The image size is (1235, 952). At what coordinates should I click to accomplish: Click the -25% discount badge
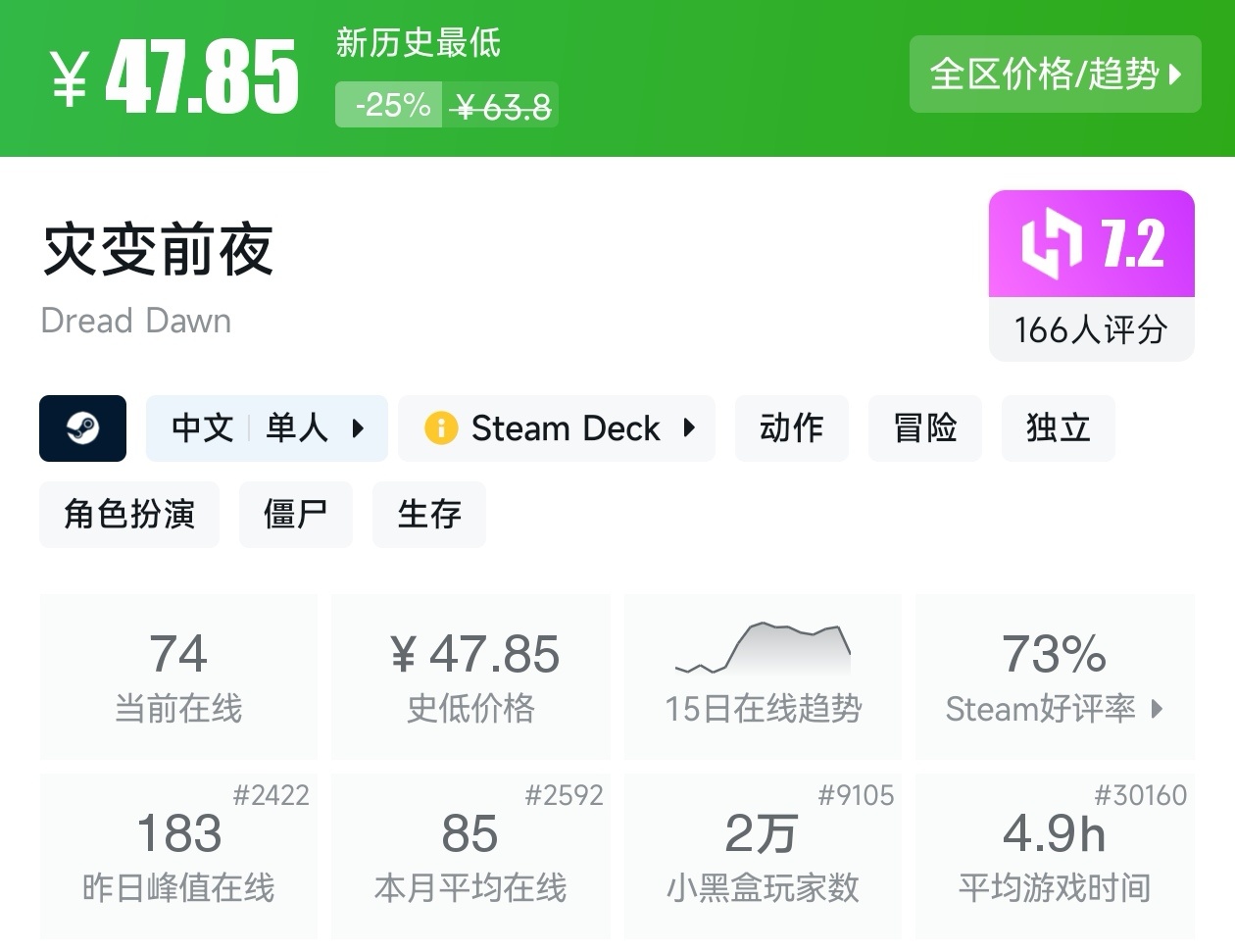click(392, 105)
